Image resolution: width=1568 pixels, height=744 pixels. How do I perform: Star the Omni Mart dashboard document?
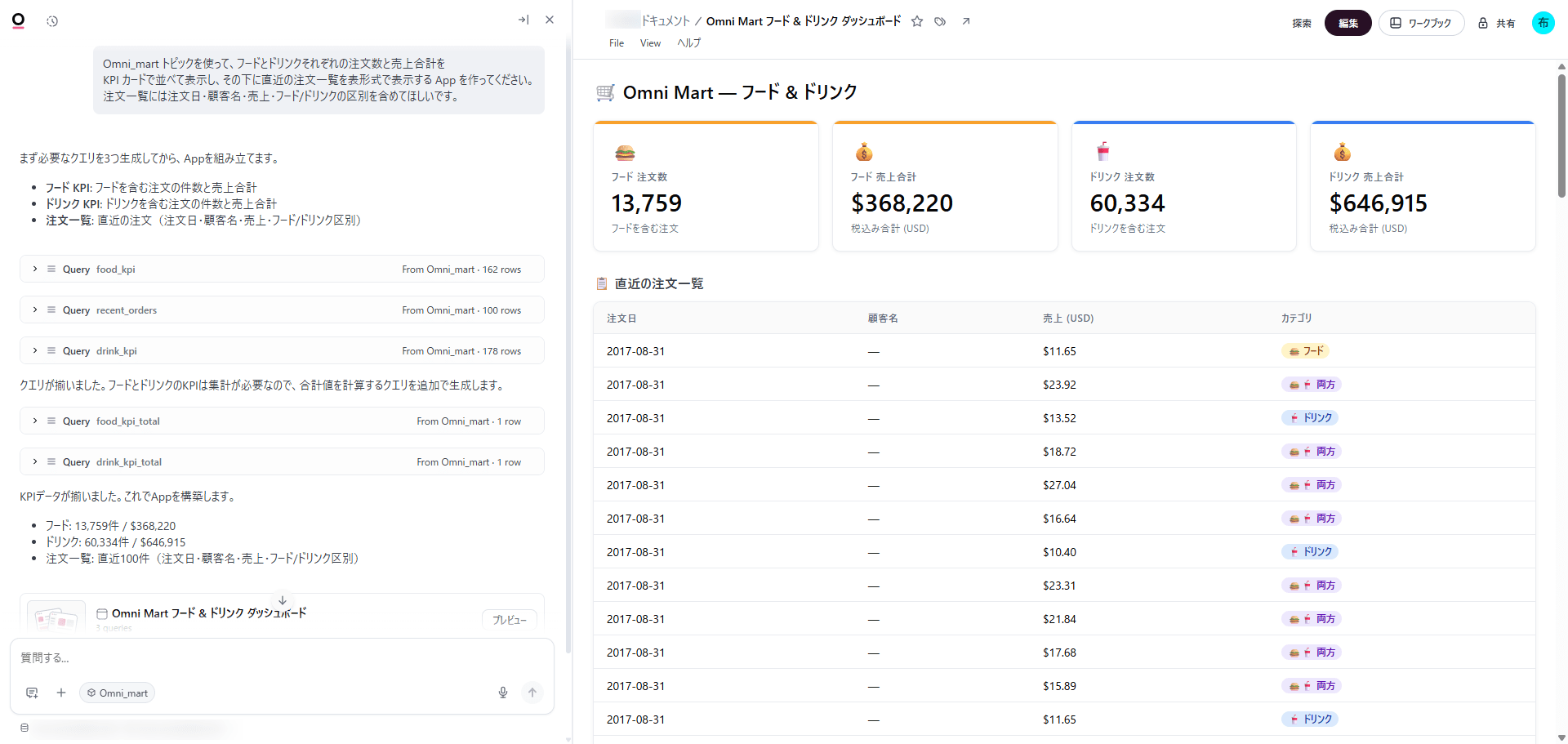[x=917, y=21]
